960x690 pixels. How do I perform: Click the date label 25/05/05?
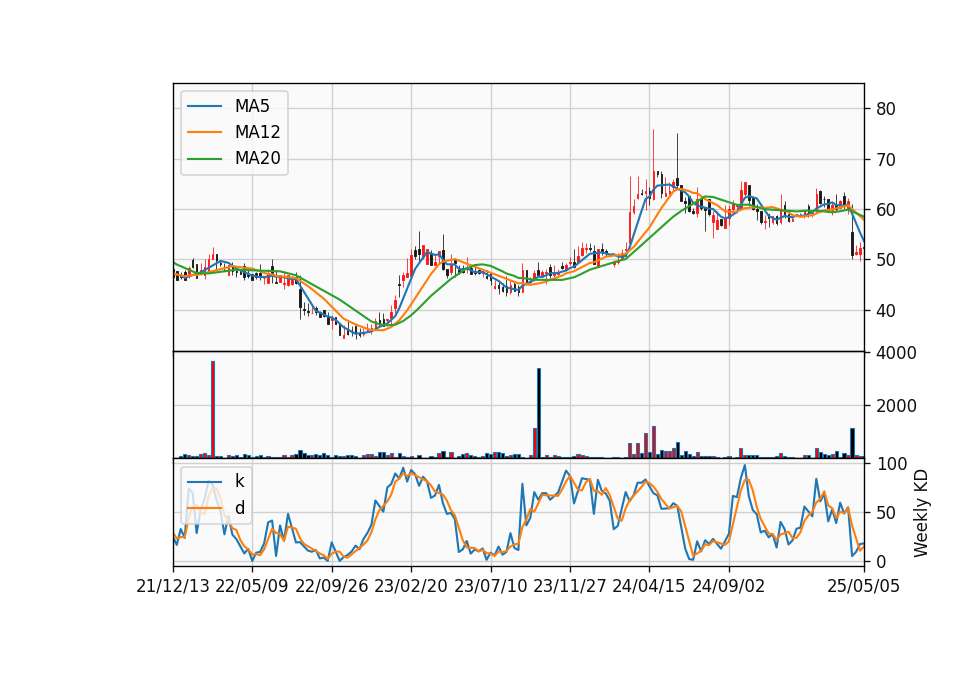pyautogui.click(x=864, y=587)
